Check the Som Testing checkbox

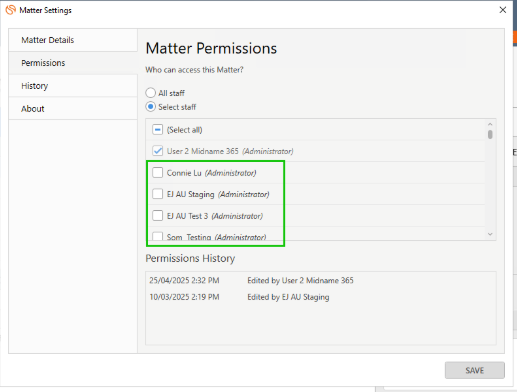(x=157, y=236)
